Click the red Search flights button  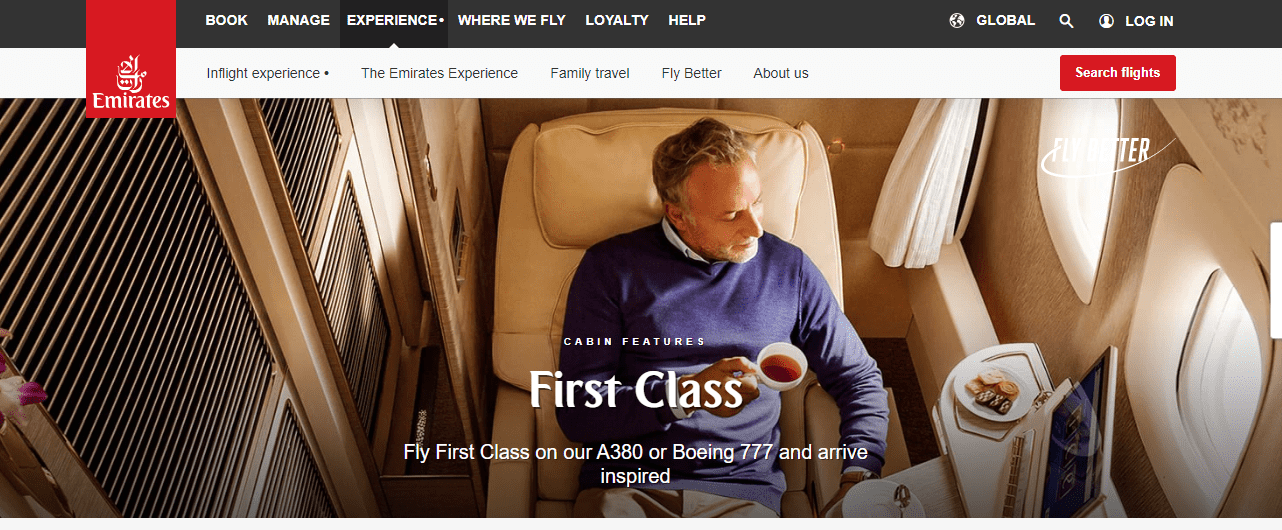click(x=1117, y=73)
